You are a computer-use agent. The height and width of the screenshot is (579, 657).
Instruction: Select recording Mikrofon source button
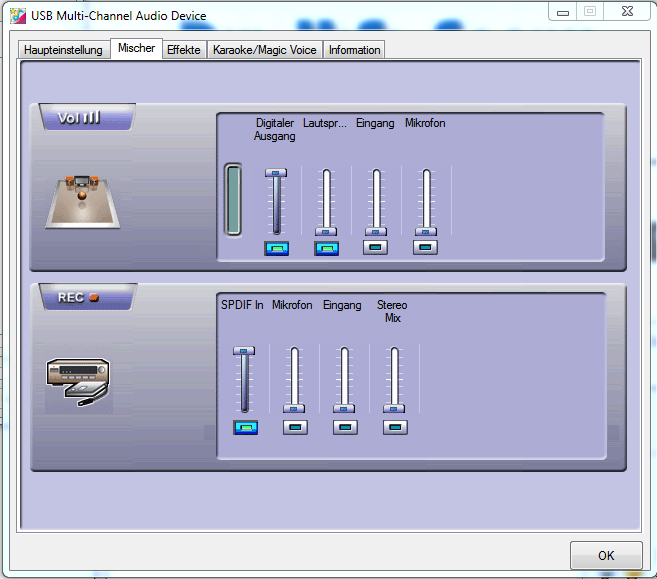(295, 427)
